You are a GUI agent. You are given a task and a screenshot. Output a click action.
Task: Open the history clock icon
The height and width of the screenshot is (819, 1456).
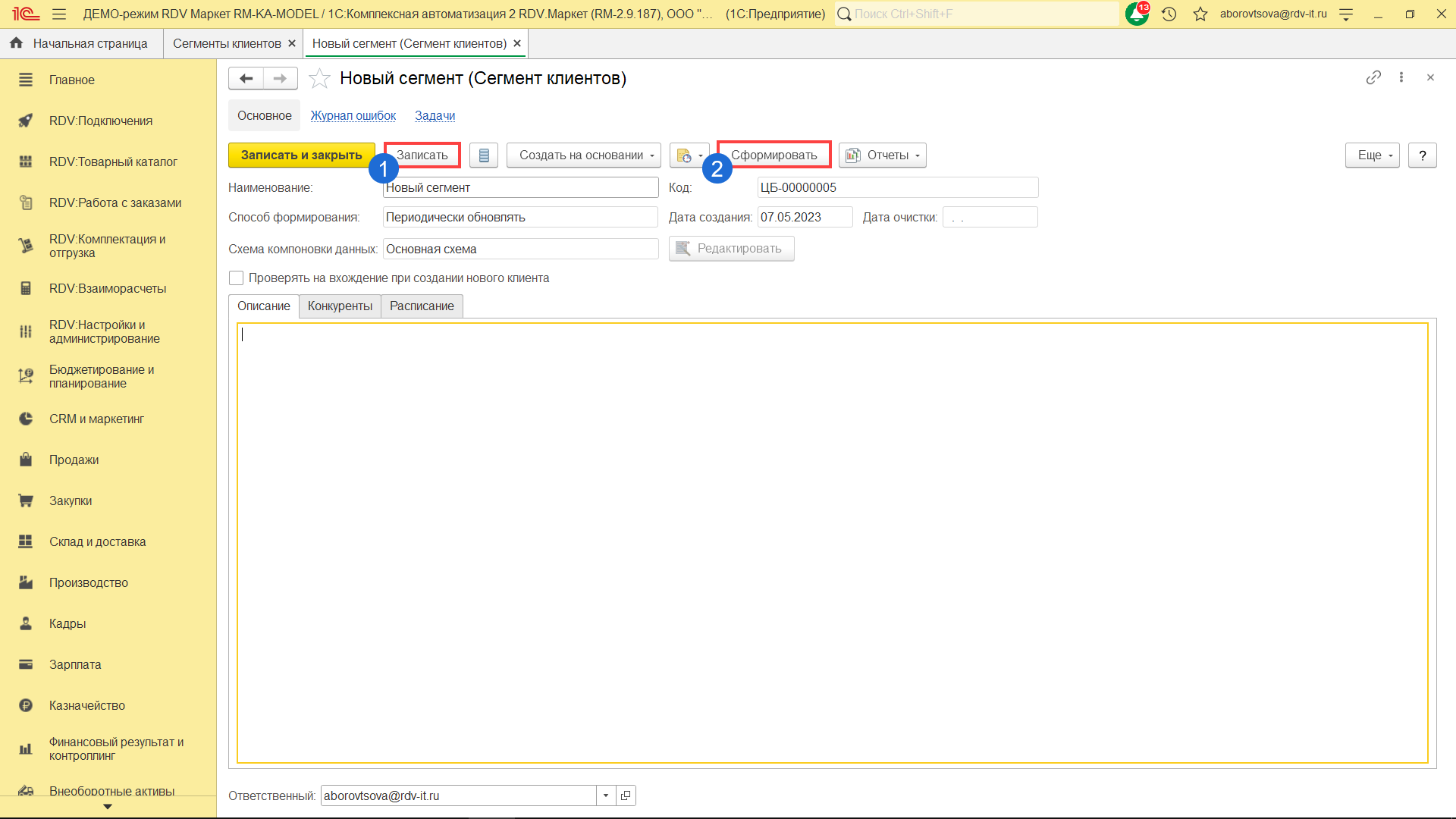point(1169,14)
